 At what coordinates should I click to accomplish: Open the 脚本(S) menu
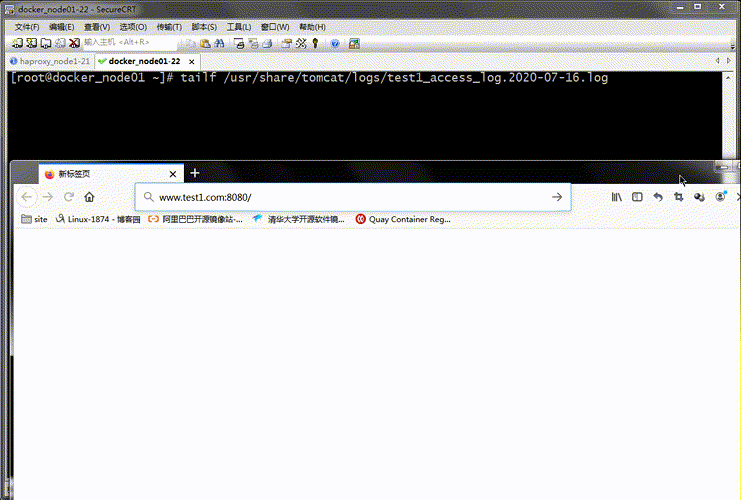(204, 27)
